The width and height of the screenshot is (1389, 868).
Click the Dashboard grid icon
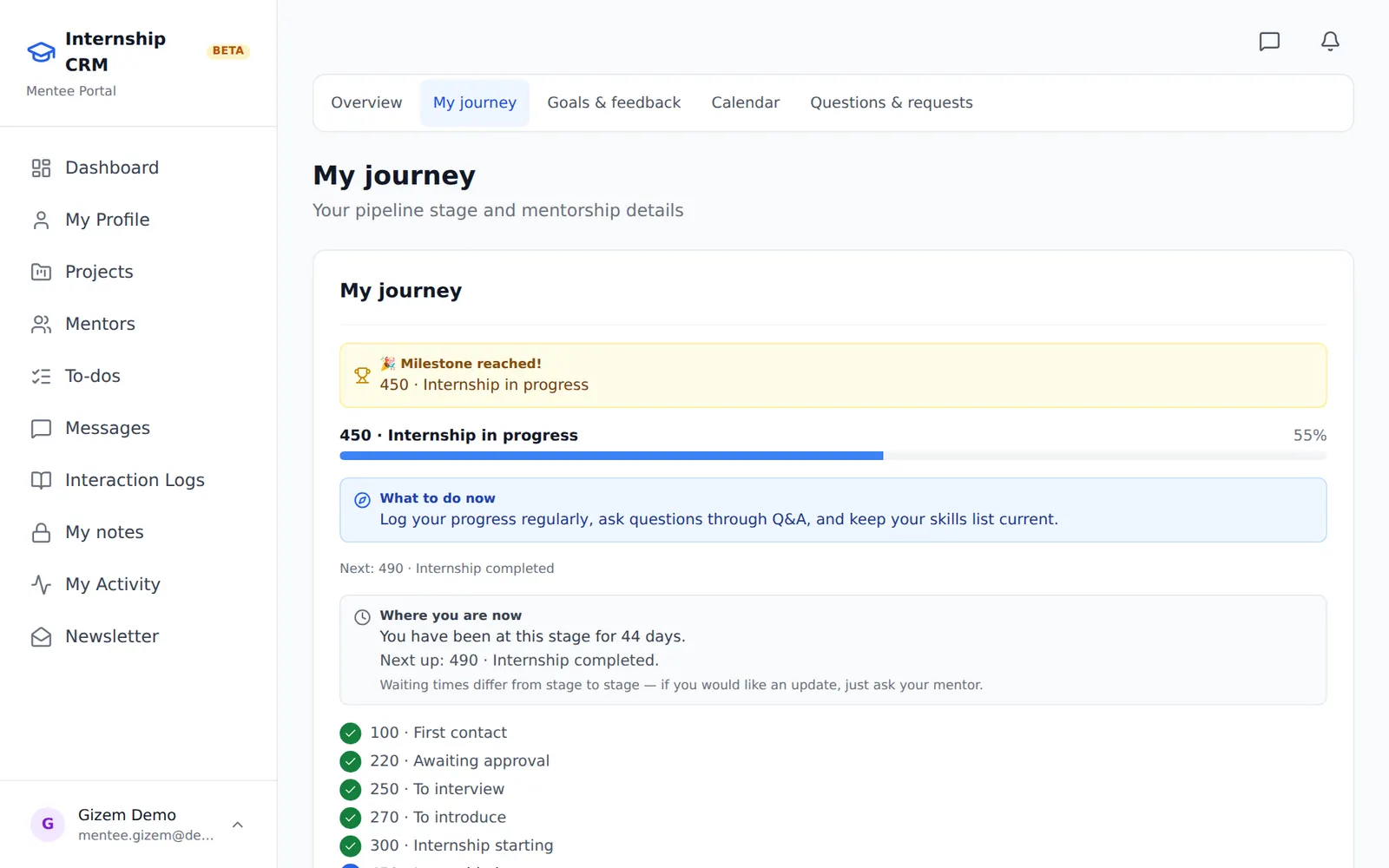point(41,168)
